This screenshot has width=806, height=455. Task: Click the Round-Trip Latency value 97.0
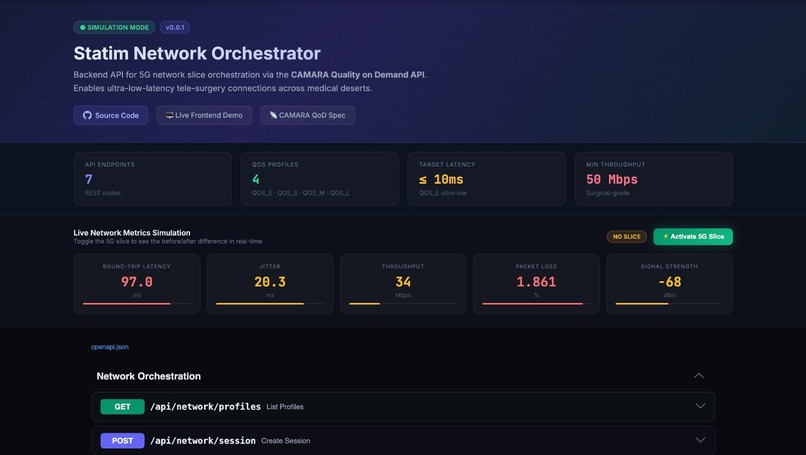(137, 282)
